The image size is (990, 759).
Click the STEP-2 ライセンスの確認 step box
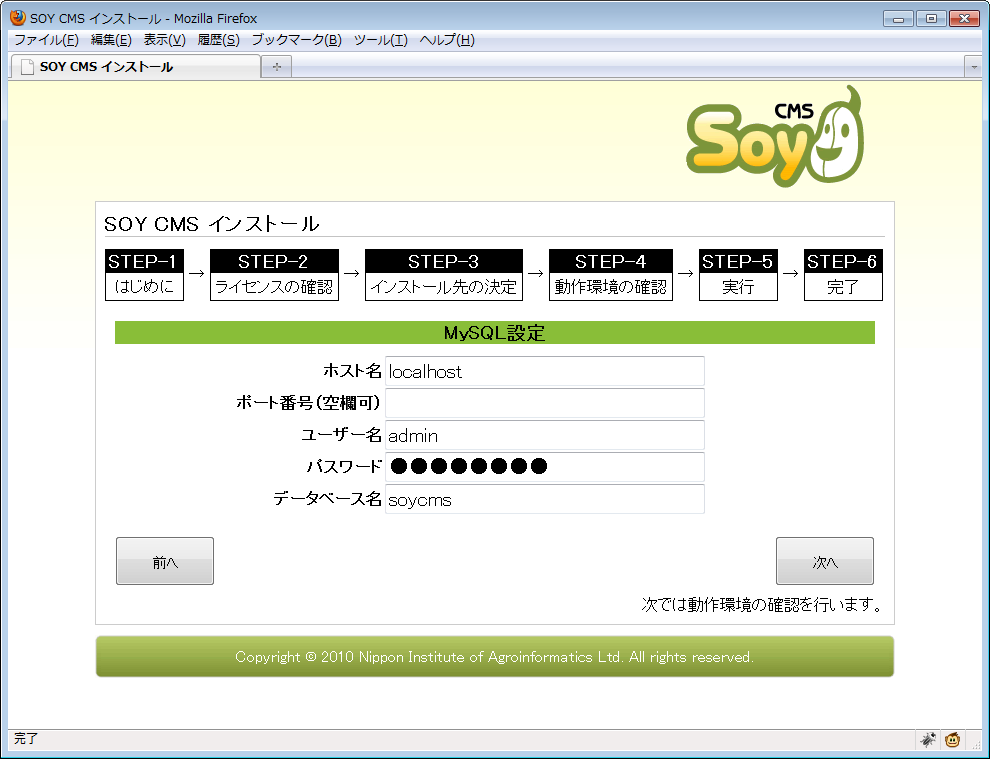click(274, 275)
